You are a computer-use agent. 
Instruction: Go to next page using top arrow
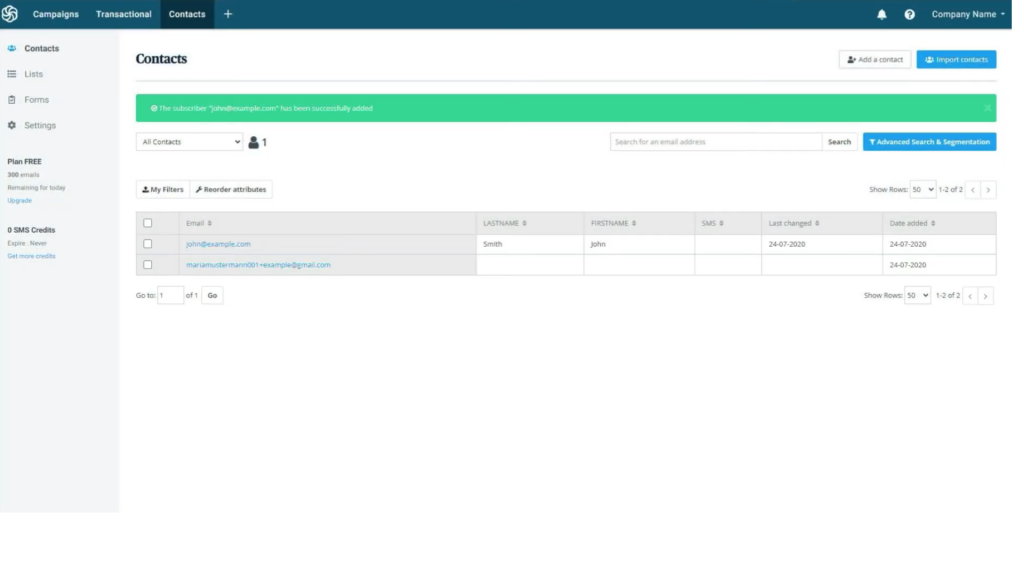click(988, 189)
